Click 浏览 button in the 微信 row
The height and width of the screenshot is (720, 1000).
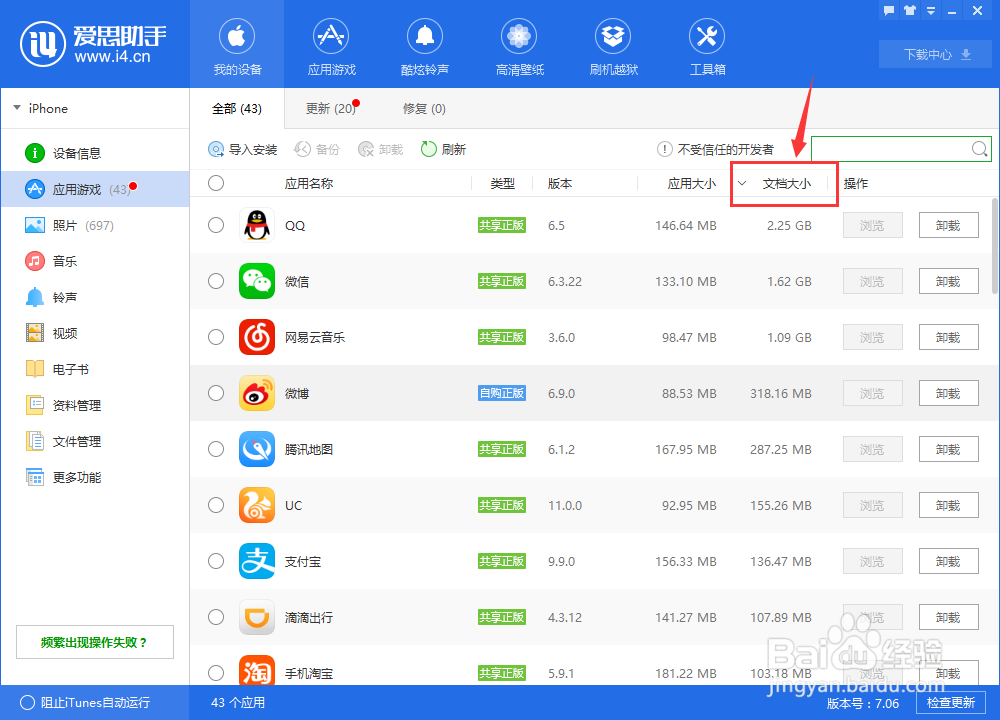pyautogui.click(x=872, y=281)
